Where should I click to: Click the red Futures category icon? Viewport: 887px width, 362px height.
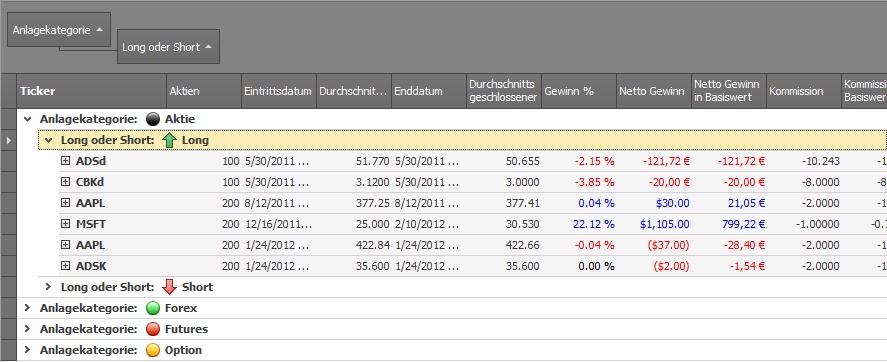pos(153,329)
